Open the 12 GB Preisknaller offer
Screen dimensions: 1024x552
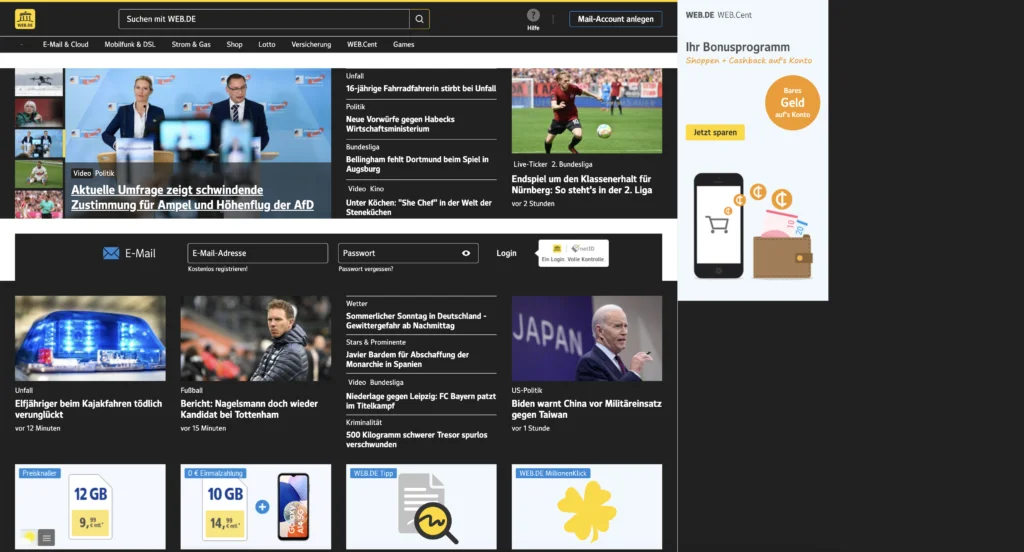coord(90,507)
